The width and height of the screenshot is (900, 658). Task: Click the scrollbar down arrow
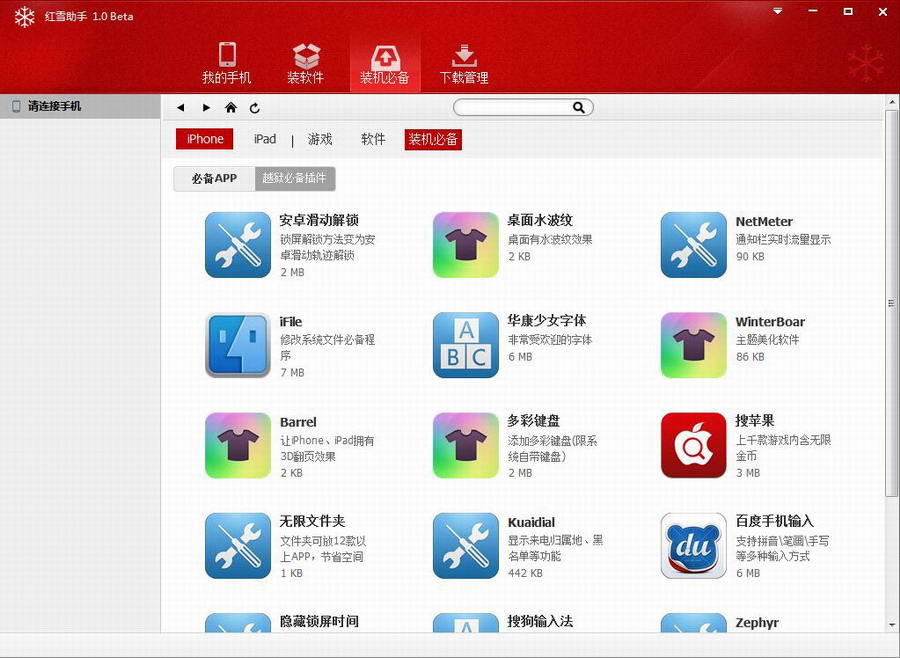891,625
